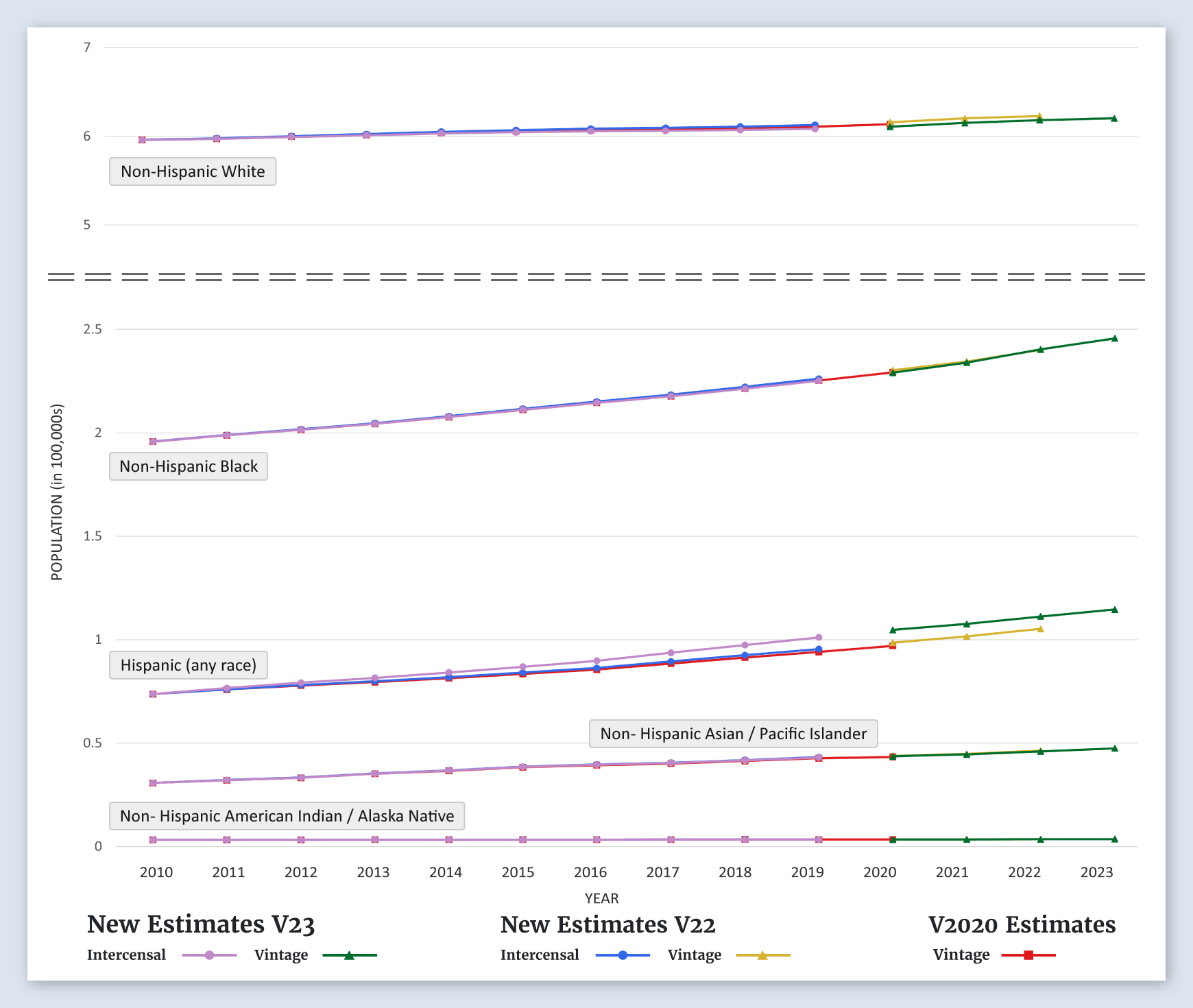The height and width of the screenshot is (1008, 1193).
Task: Toggle the V23 Intercensal series legend label
Action: (x=126, y=955)
